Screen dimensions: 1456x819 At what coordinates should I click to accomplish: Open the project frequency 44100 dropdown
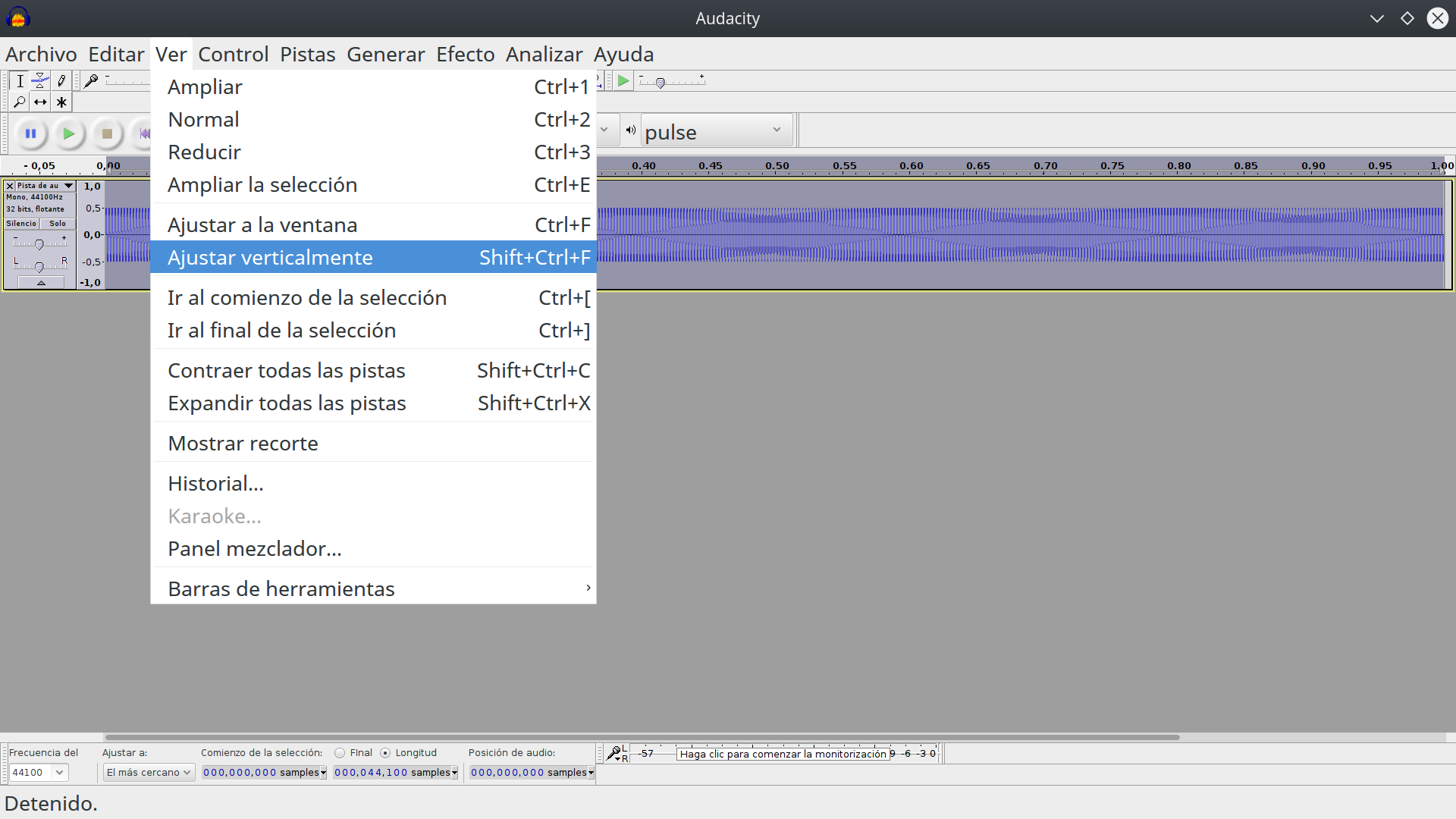click(x=60, y=772)
